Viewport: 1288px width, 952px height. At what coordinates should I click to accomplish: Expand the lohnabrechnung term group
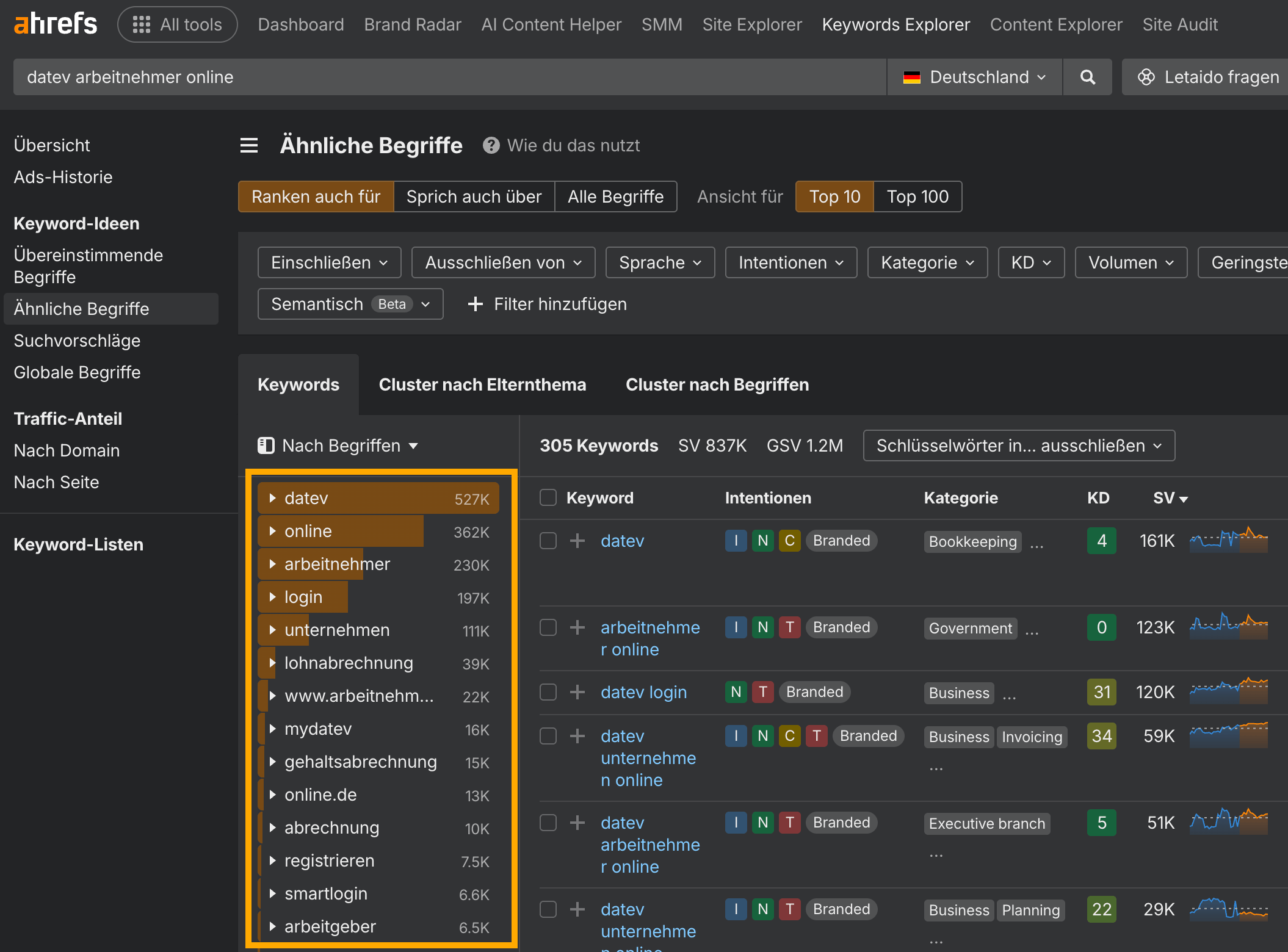coord(273,663)
